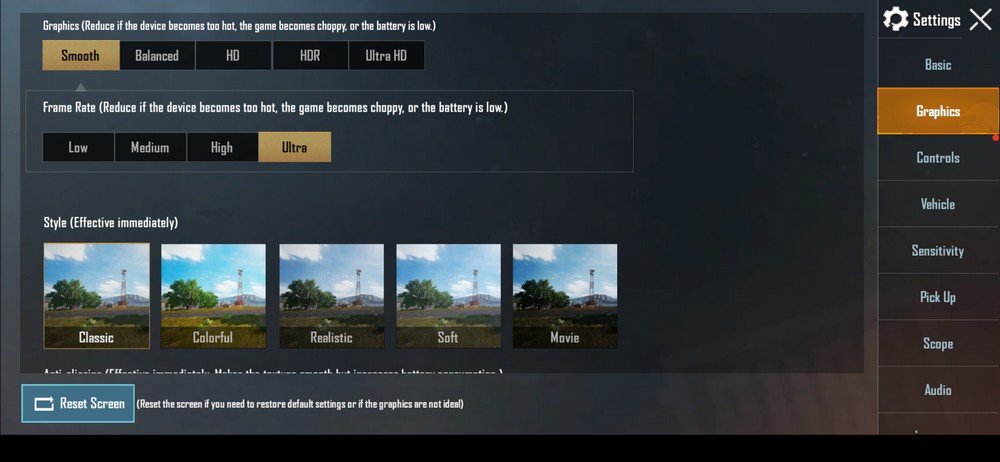Set frame rate to Low

click(78, 147)
